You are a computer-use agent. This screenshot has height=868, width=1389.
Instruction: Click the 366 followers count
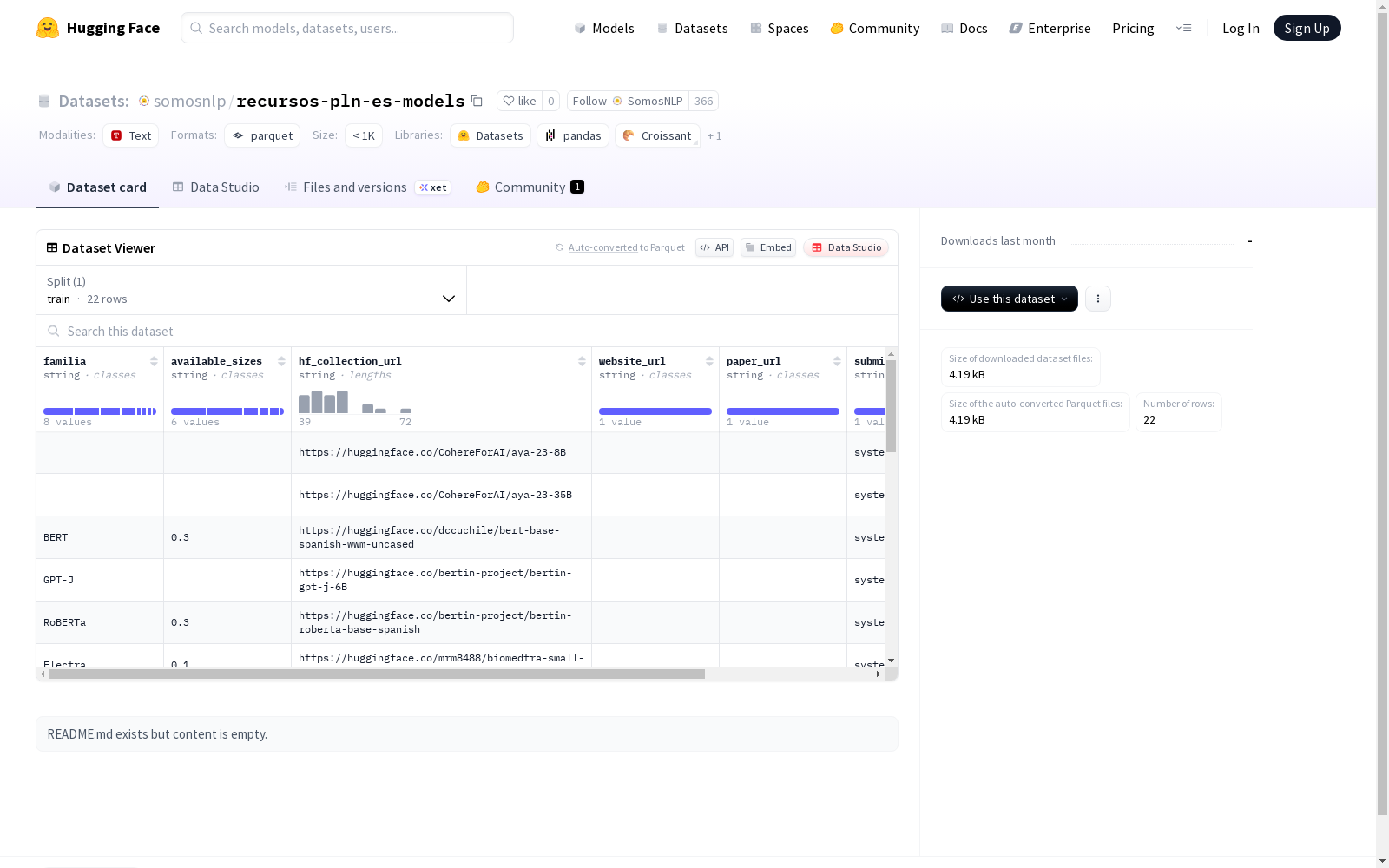point(703,101)
